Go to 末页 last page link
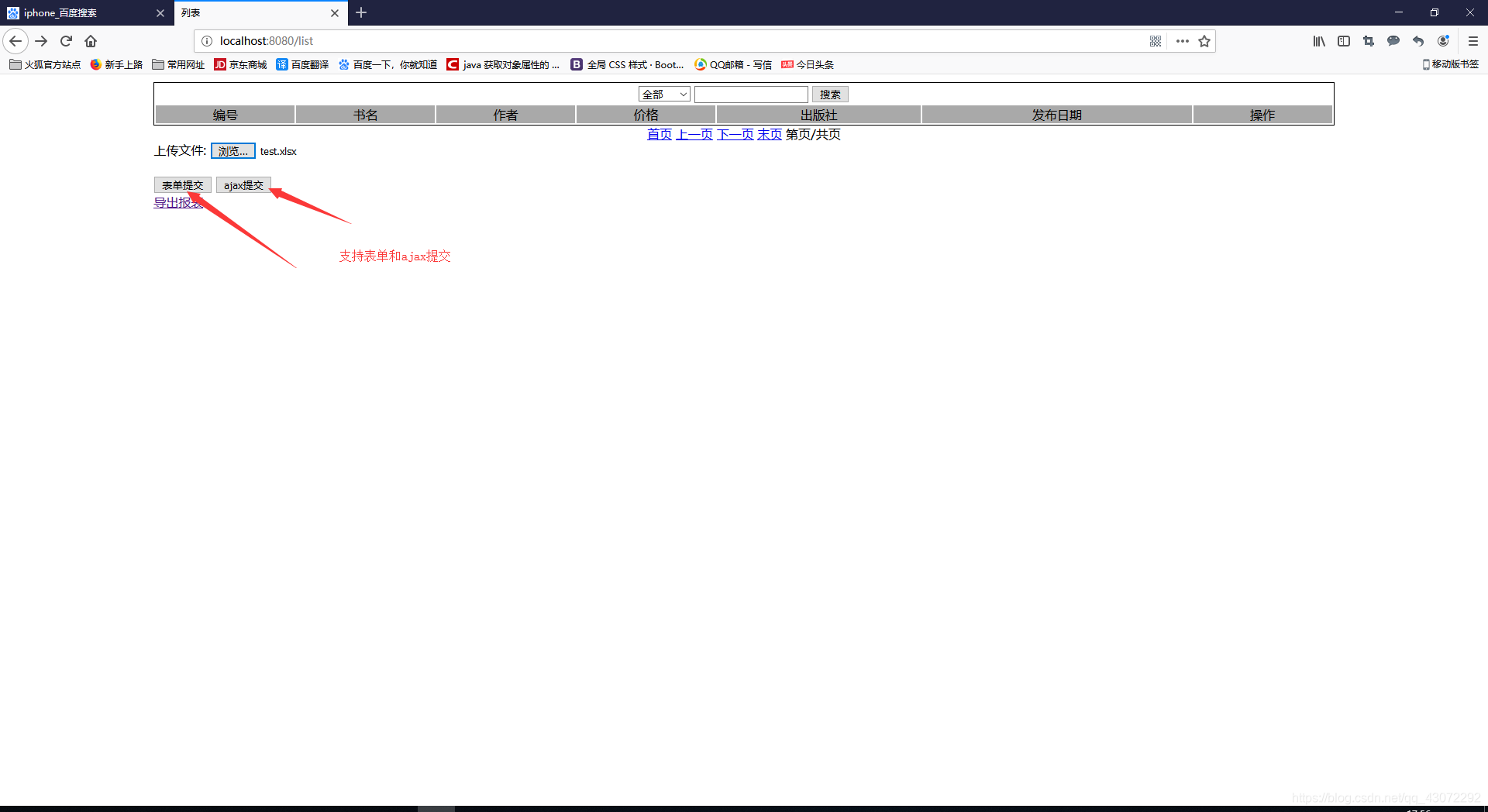The width and height of the screenshot is (1488, 812). pyautogui.click(x=770, y=134)
